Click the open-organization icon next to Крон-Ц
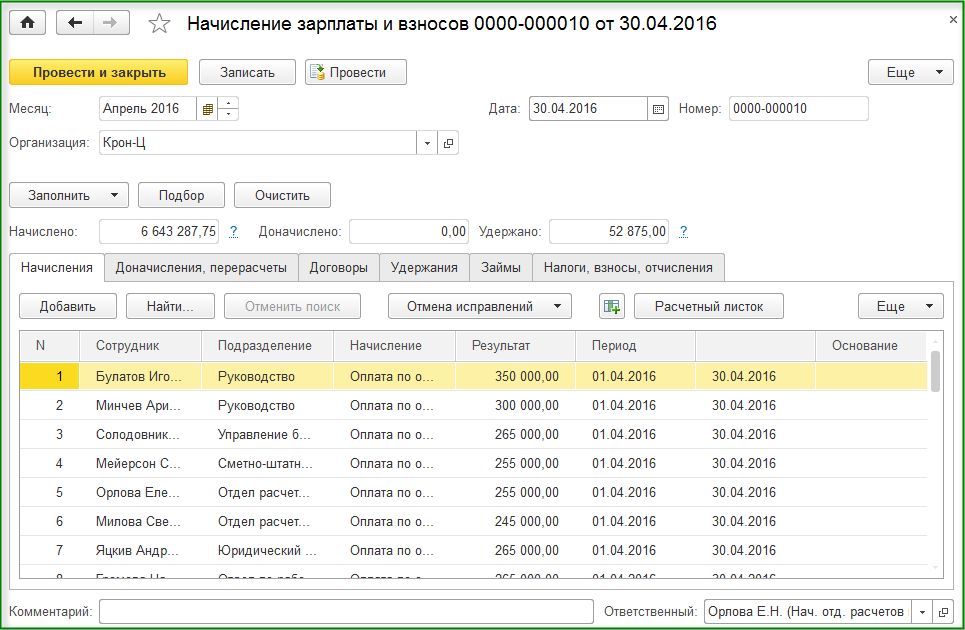This screenshot has height=630, width=965. [448, 143]
